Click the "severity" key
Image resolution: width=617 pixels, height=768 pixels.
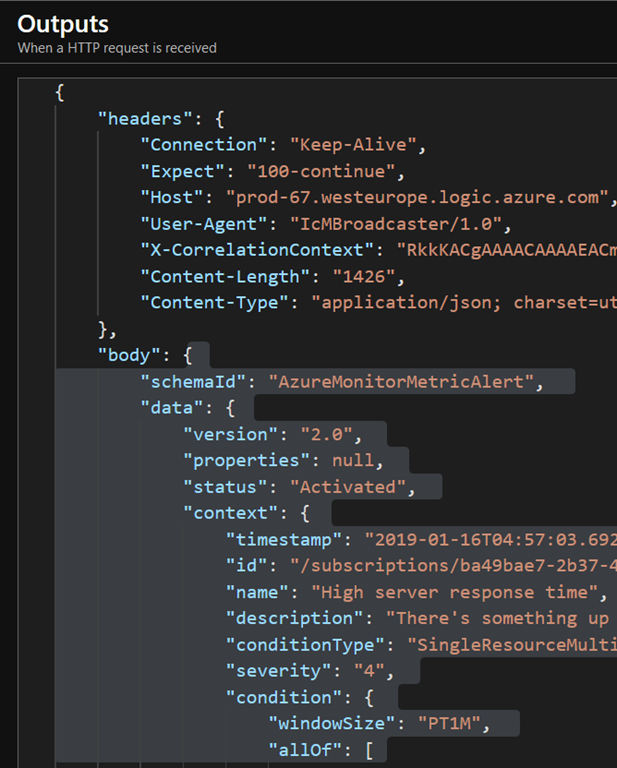pos(278,671)
